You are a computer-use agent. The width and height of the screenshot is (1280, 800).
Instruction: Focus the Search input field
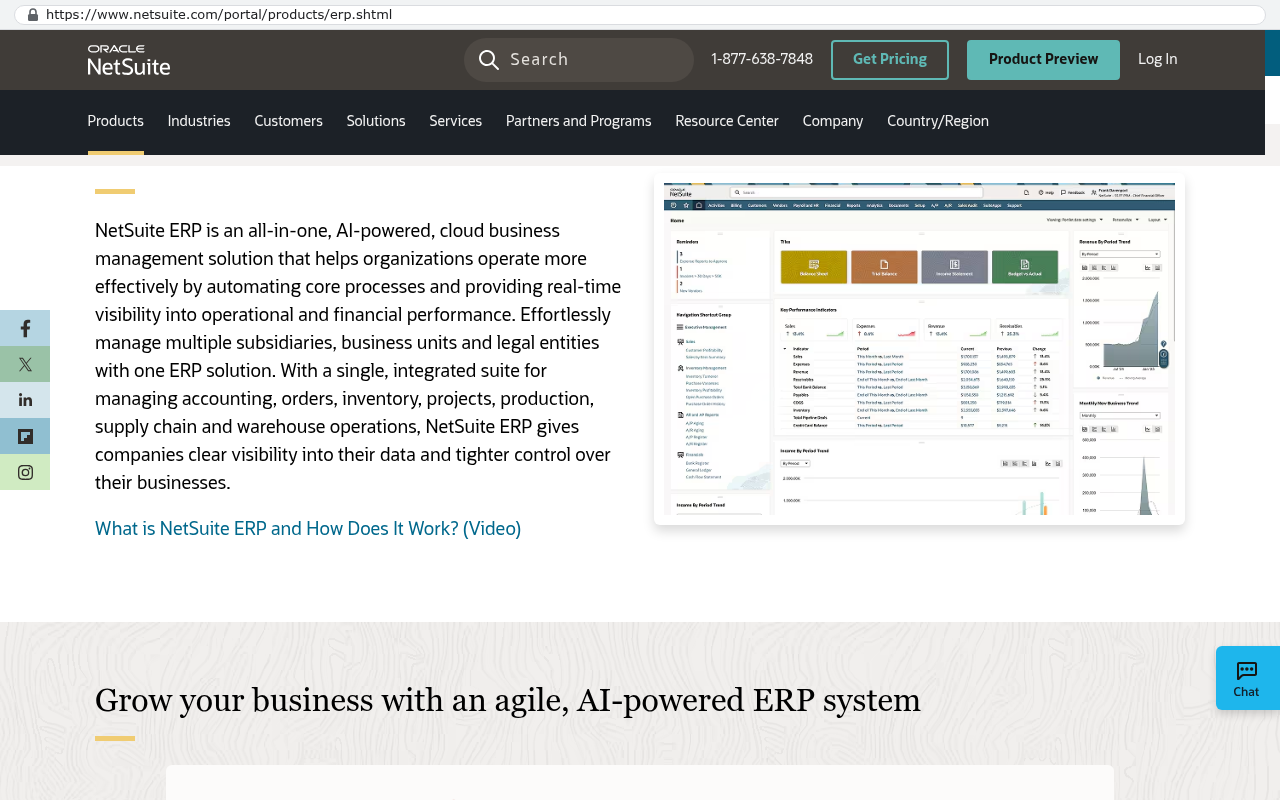(x=579, y=60)
